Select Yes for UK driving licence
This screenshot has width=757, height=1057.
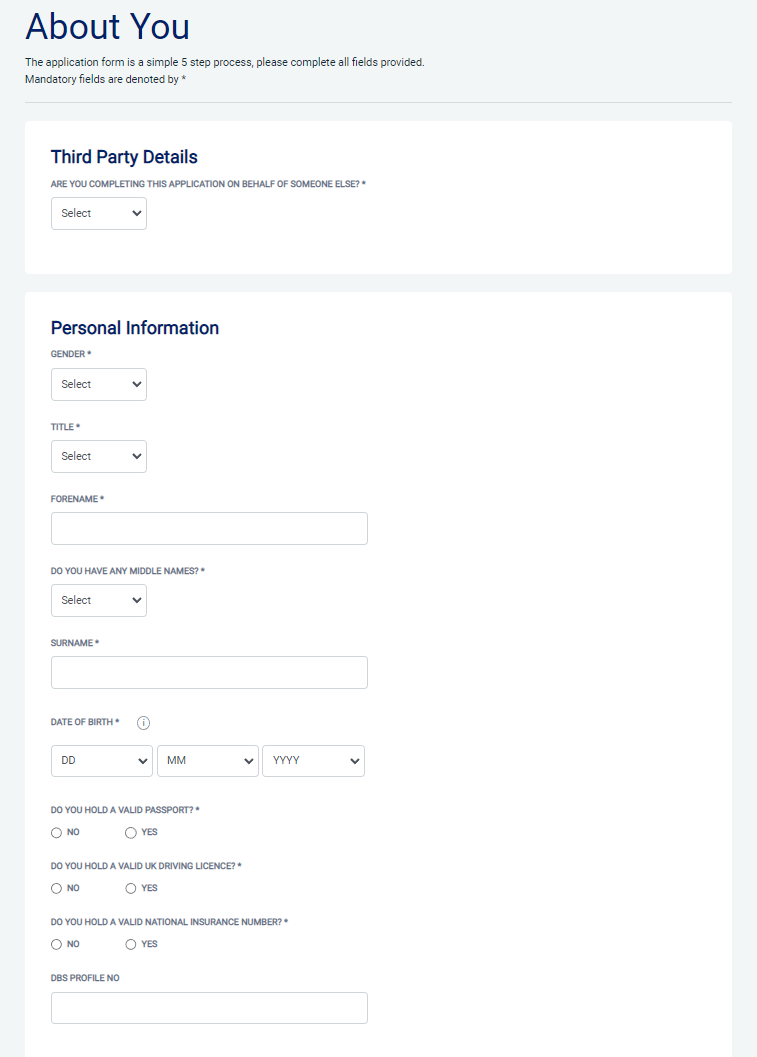coord(131,888)
